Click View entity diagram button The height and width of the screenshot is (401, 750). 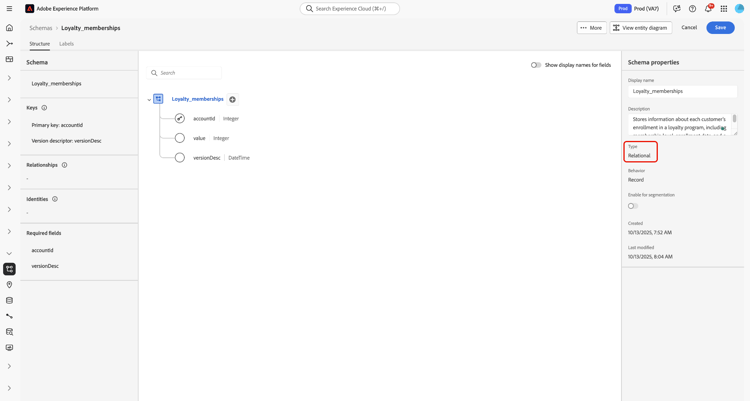click(x=640, y=28)
